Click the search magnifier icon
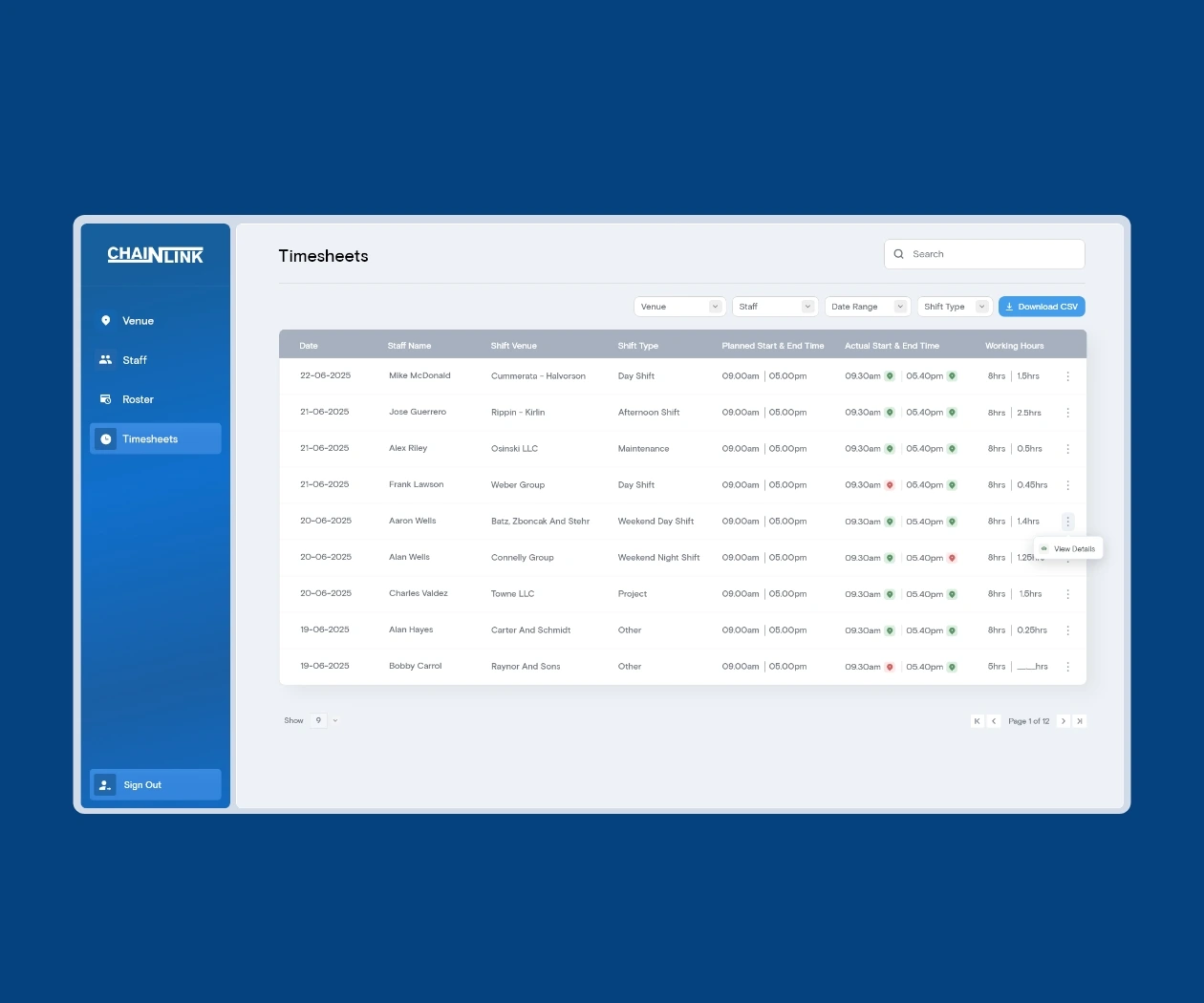The width and height of the screenshot is (1204, 1003). tap(898, 254)
